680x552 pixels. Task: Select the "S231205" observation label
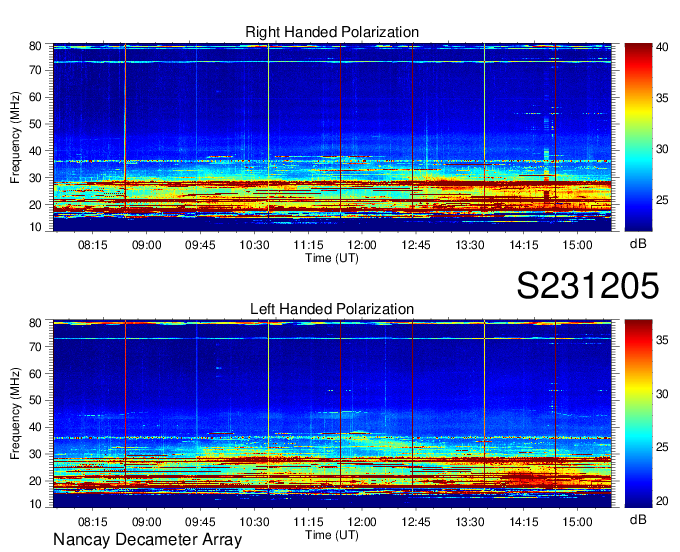[x=588, y=285]
